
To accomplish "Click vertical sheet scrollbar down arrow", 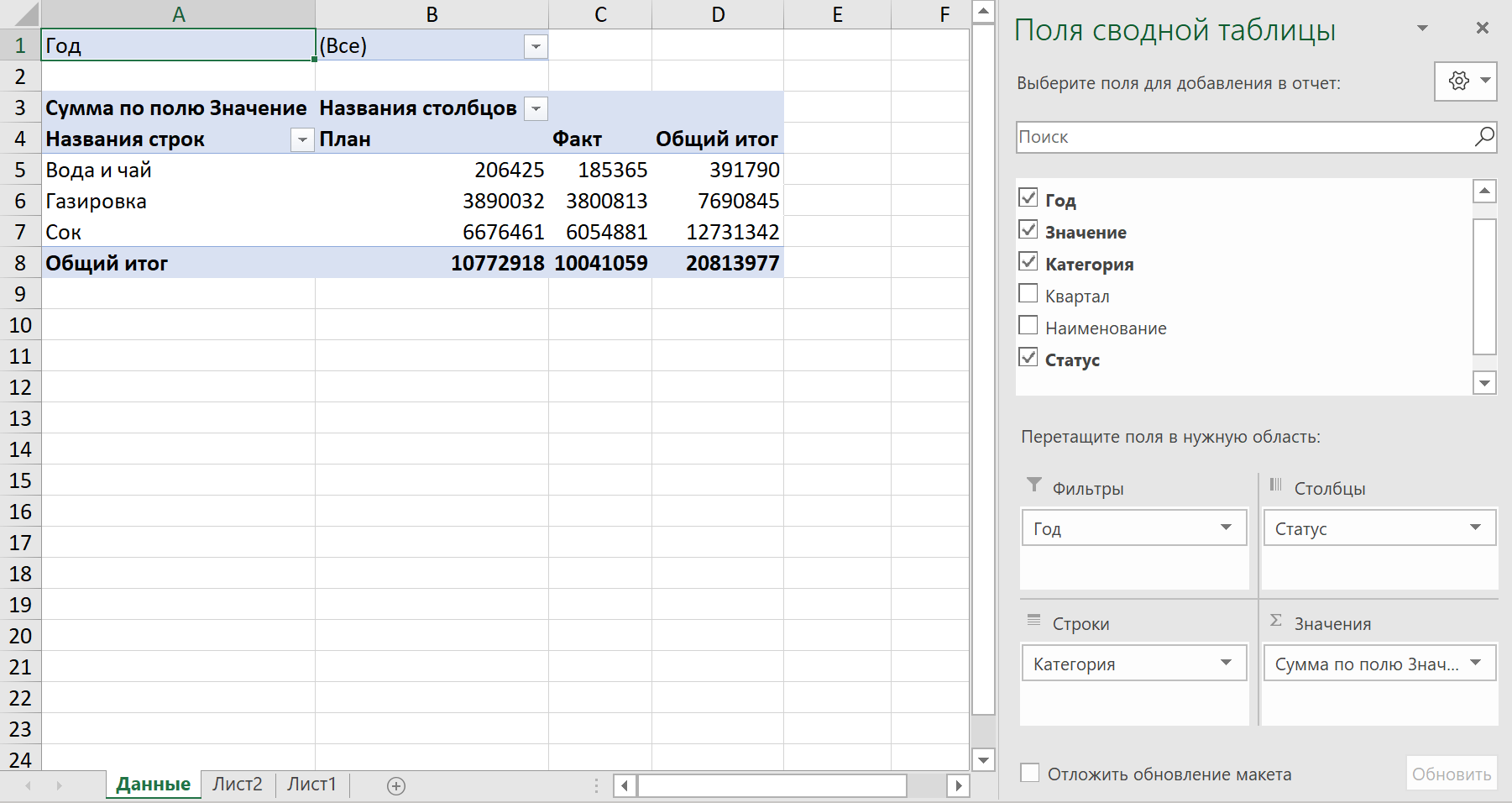I will [x=983, y=759].
